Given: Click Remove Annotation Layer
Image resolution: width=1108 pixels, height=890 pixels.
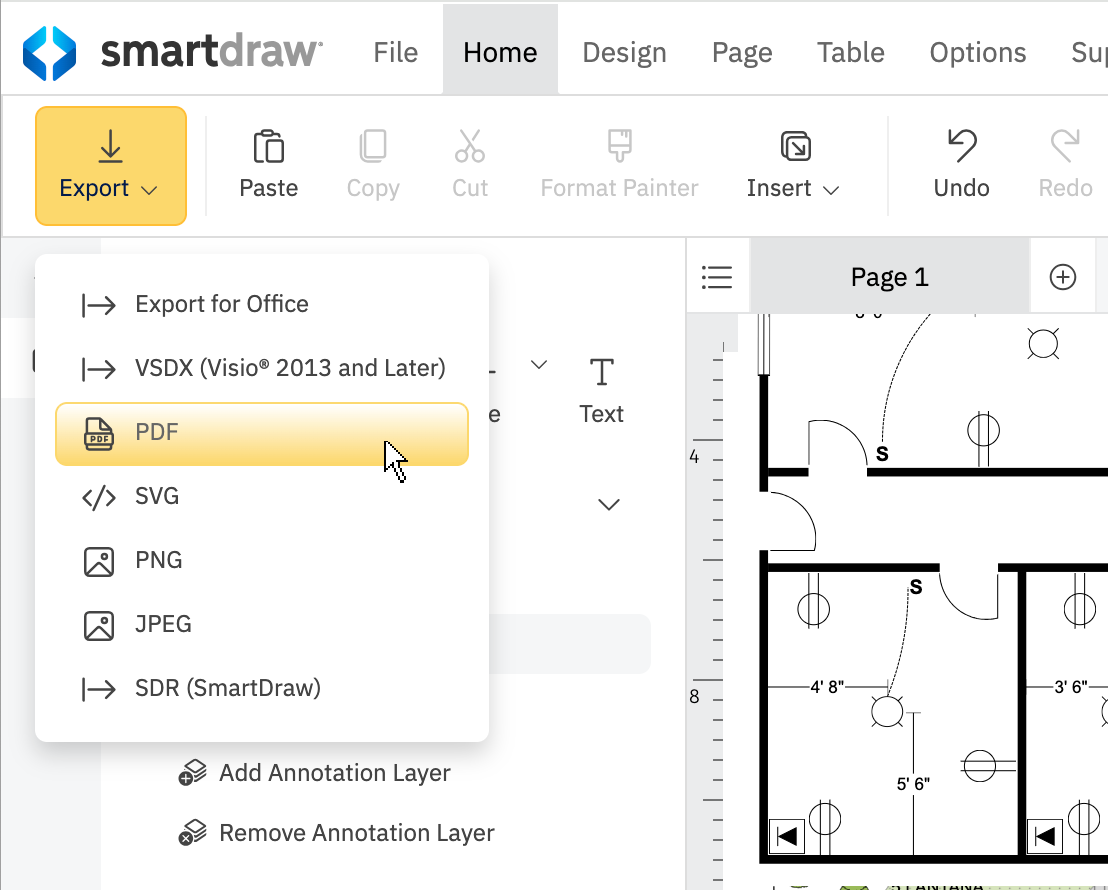Looking at the screenshot, I should click(356, 832).
